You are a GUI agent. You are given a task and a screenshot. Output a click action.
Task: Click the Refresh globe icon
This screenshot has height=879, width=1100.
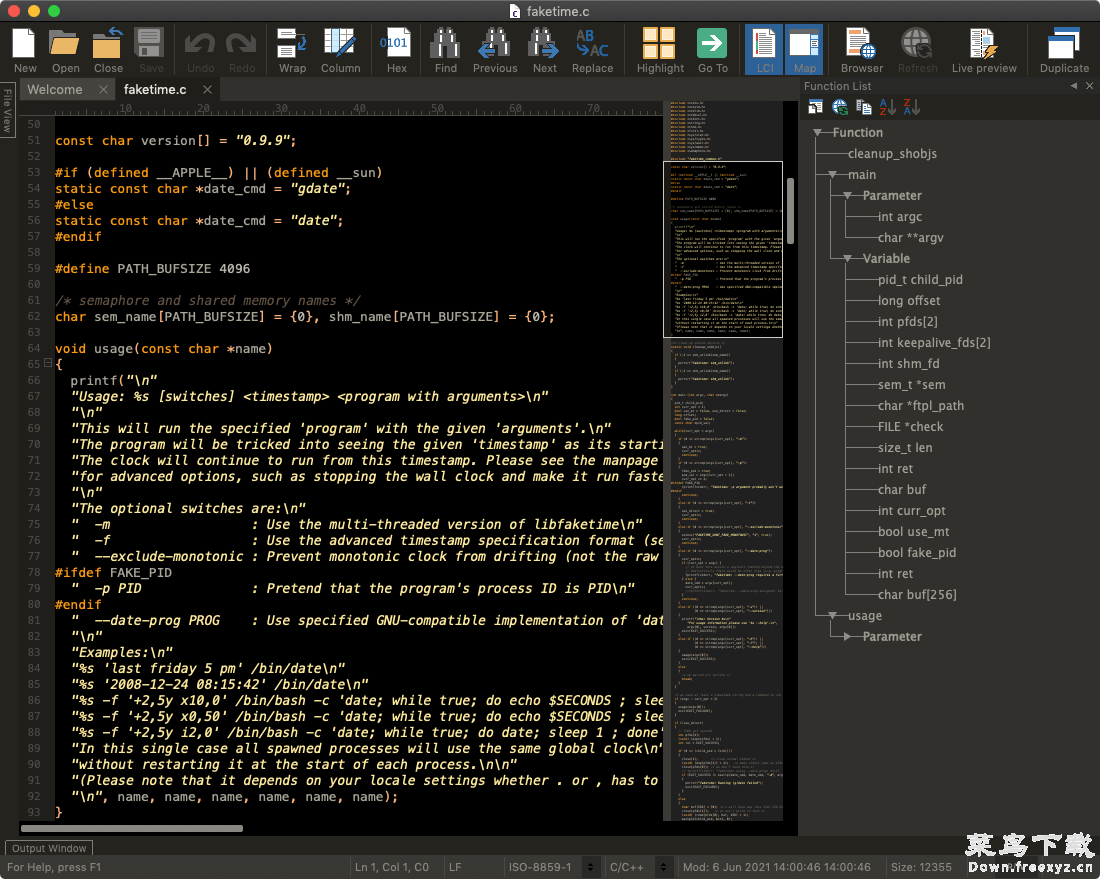point(917,50)
